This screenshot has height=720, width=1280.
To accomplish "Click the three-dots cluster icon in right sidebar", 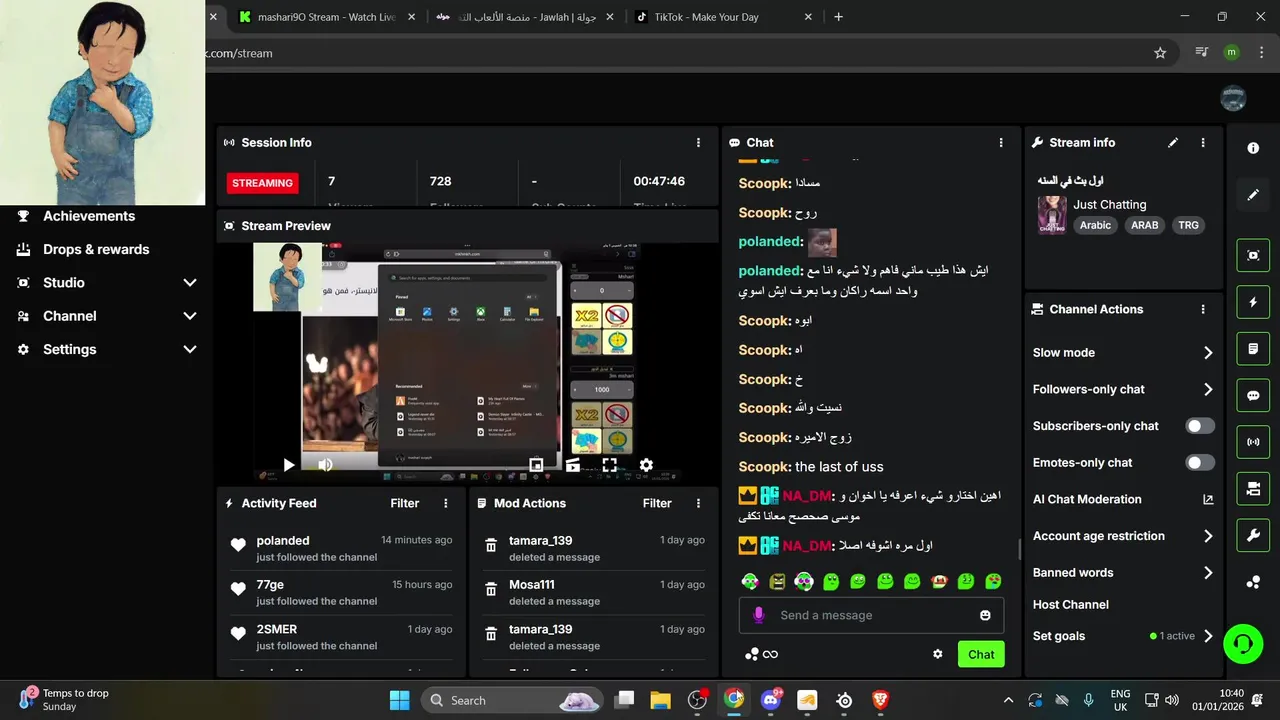I will click(1253, 582).
